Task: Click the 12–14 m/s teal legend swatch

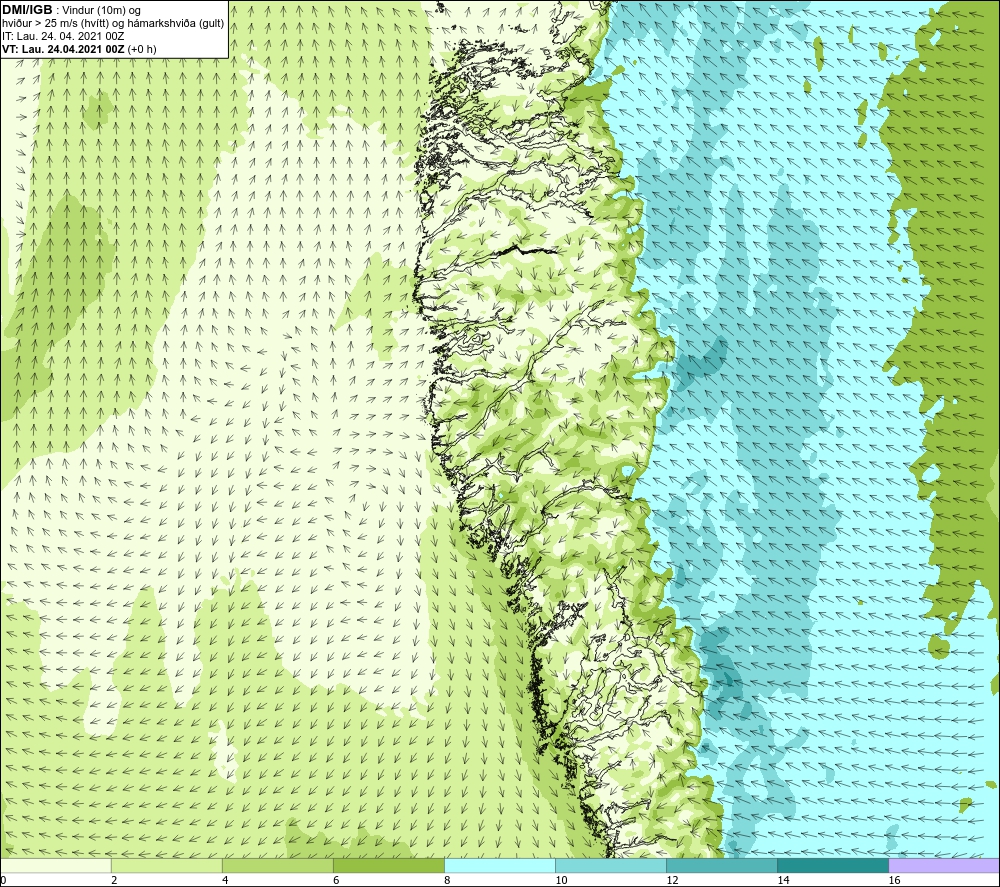Action: click(722, 865)
